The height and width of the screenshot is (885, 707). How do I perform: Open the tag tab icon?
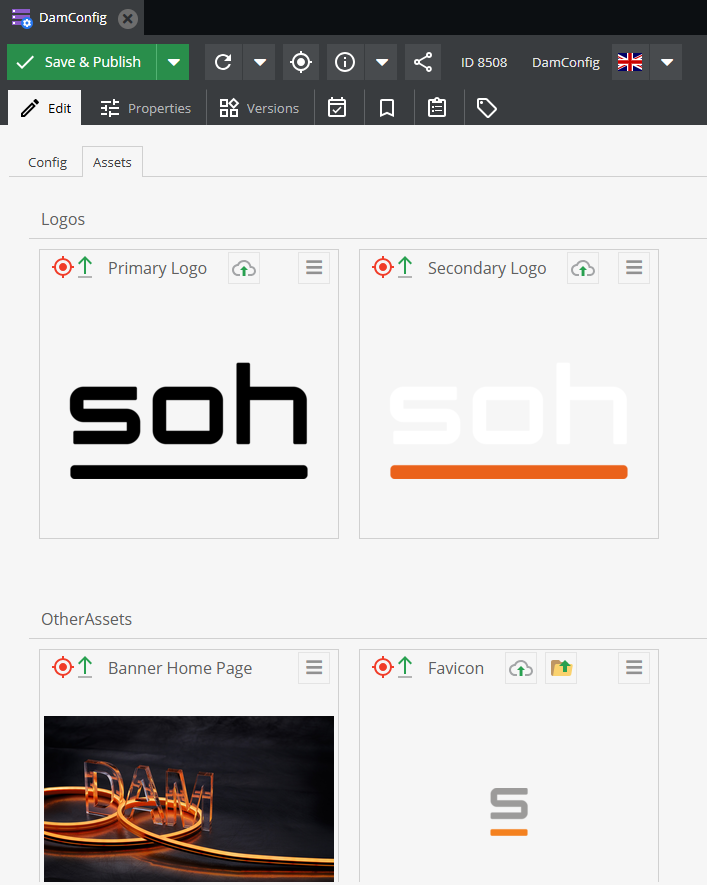[487, 108]
